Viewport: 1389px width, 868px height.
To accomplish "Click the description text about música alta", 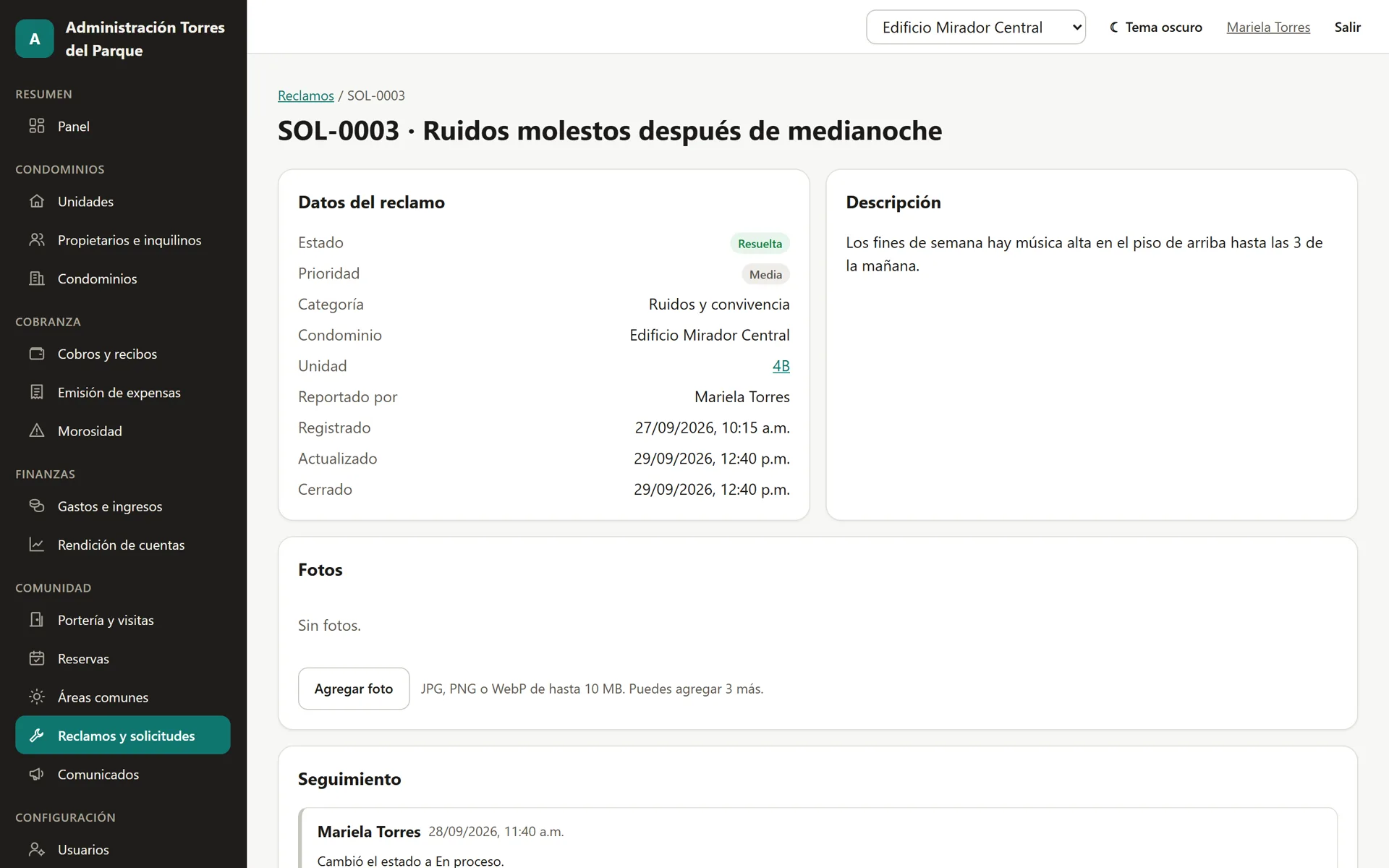I will coord(1084,254).
